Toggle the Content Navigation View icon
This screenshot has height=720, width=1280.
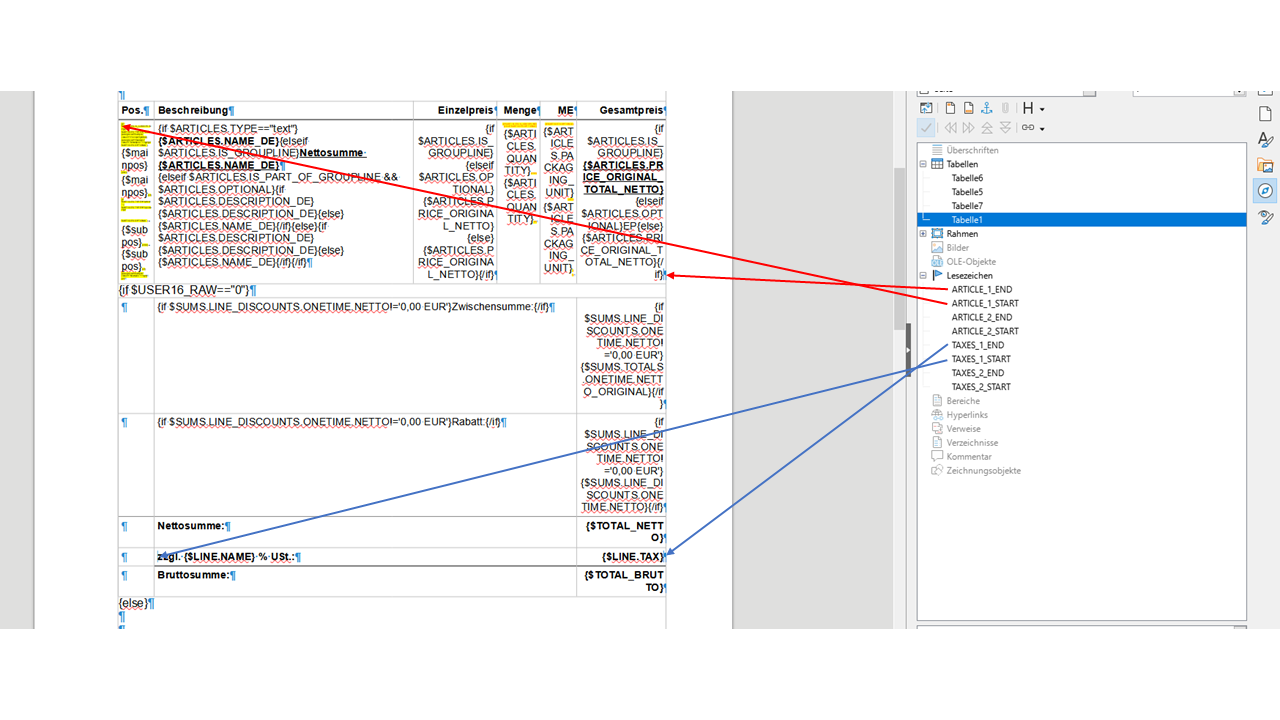pyautogui.click(x=926, y=108)
